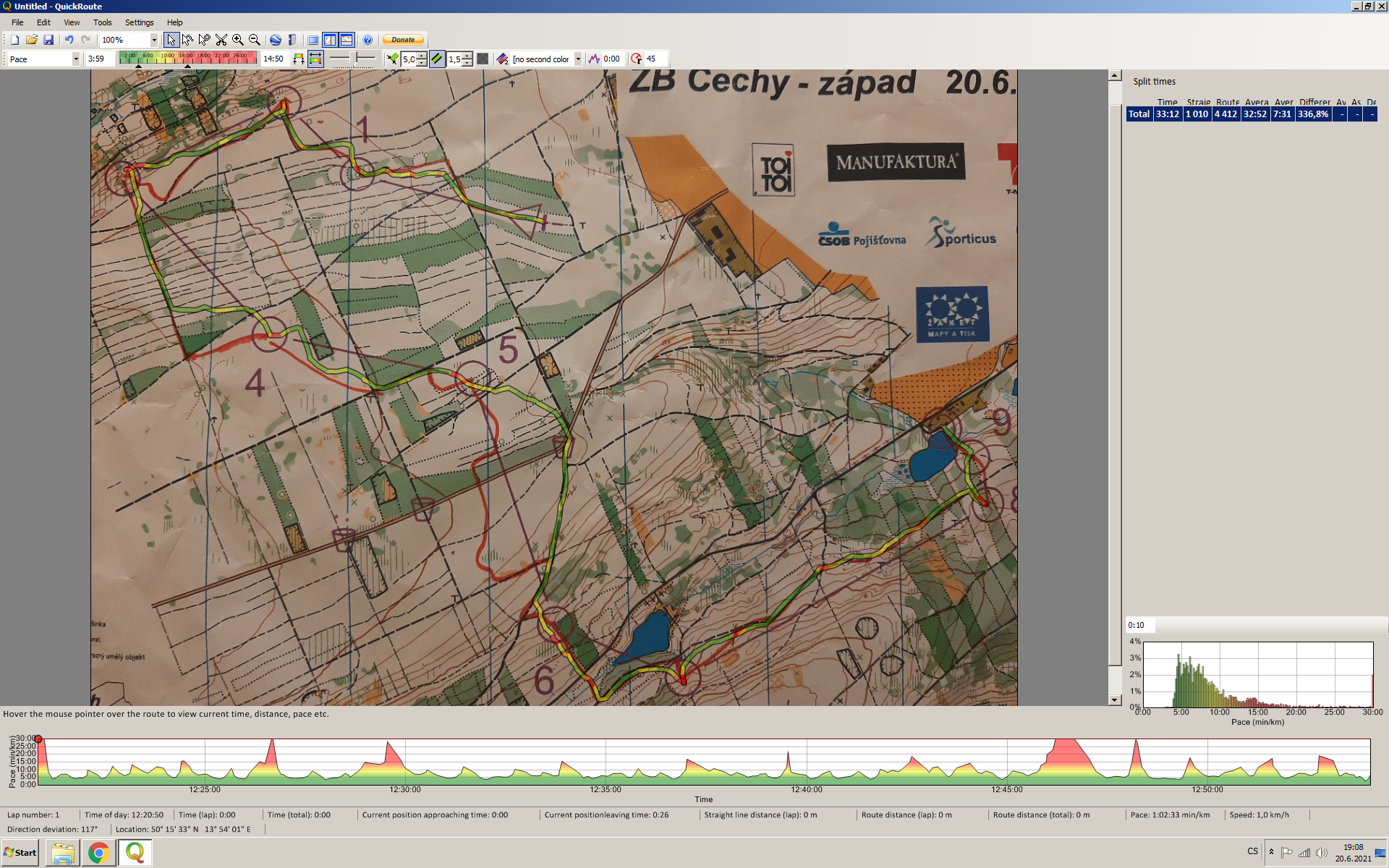
Task: Click the 14:50 color range end field
Action: point(274,59)
